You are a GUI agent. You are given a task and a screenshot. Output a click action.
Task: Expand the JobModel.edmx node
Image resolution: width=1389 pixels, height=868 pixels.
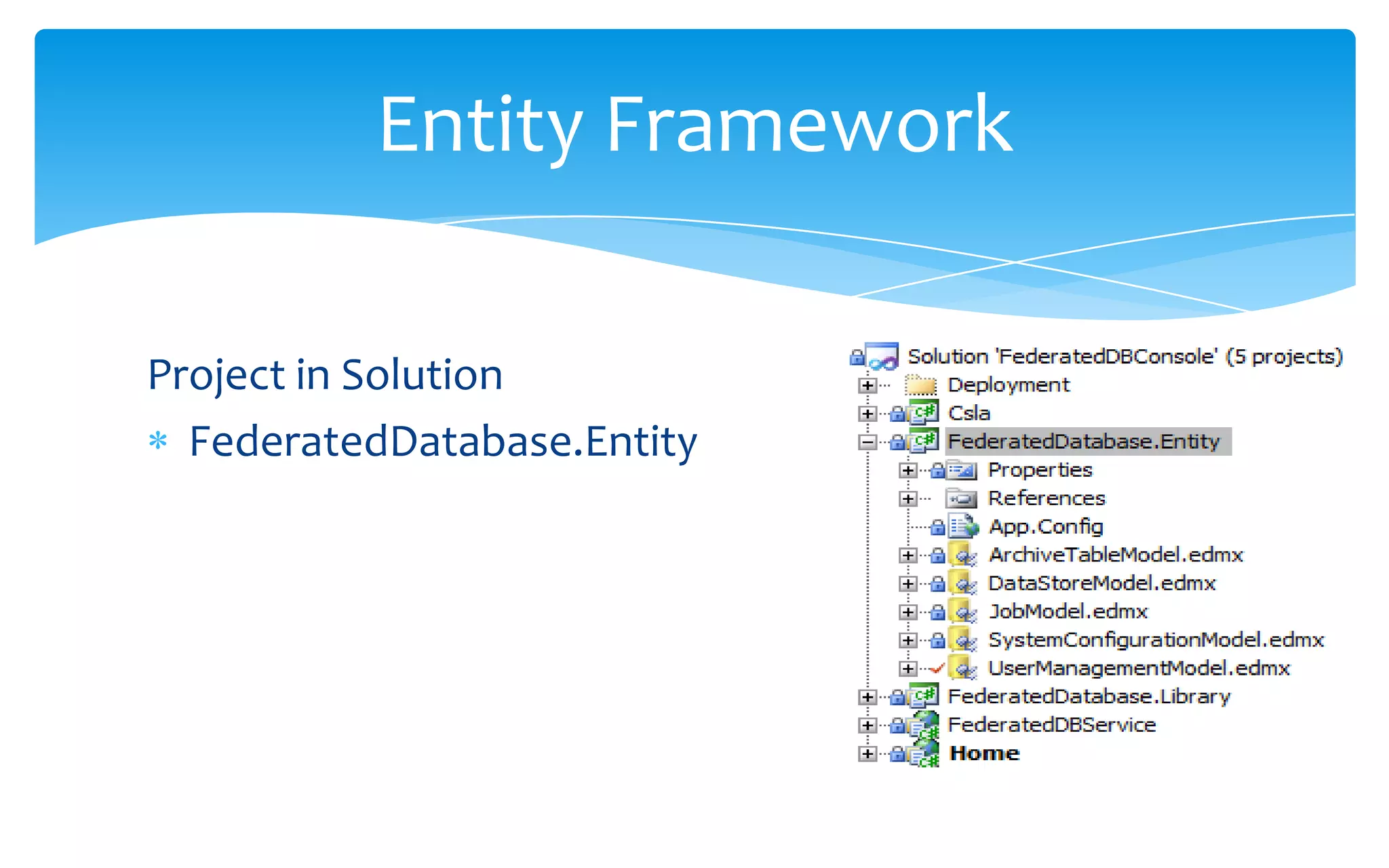click(908, 612)
